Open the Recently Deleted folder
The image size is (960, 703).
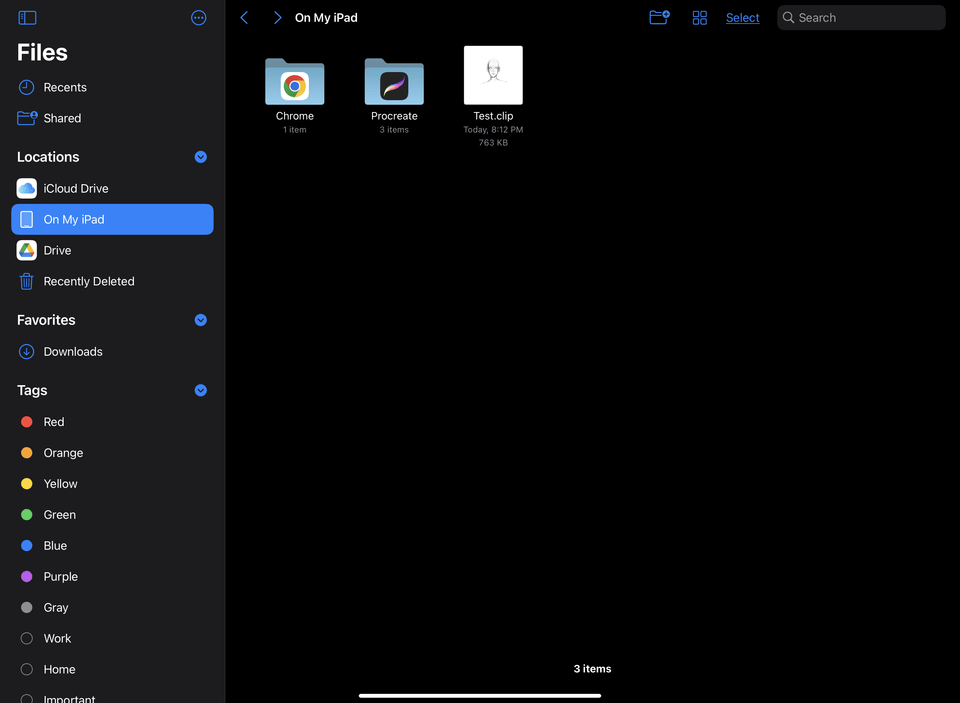coord(88,281)
